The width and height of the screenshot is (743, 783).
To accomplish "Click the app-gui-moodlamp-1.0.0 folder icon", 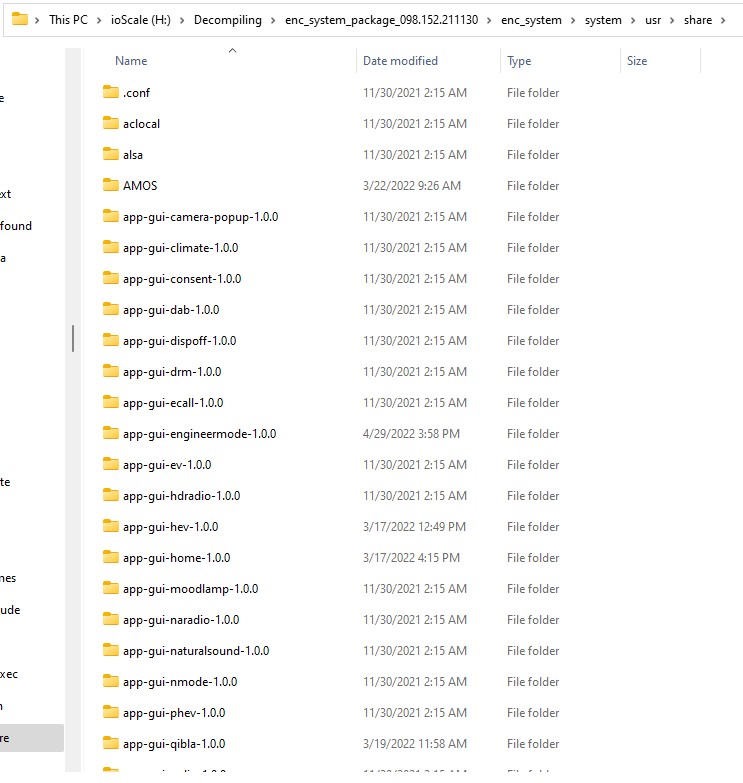I will (x=110, y=588).
